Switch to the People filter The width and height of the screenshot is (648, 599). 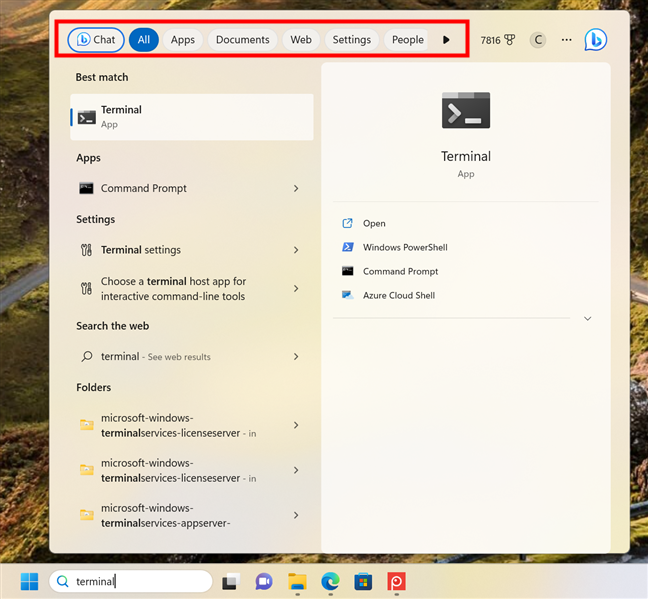[x=407, y=40]
